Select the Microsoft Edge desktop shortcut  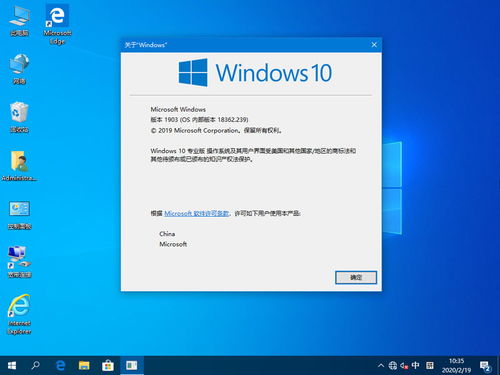[57, 24]
